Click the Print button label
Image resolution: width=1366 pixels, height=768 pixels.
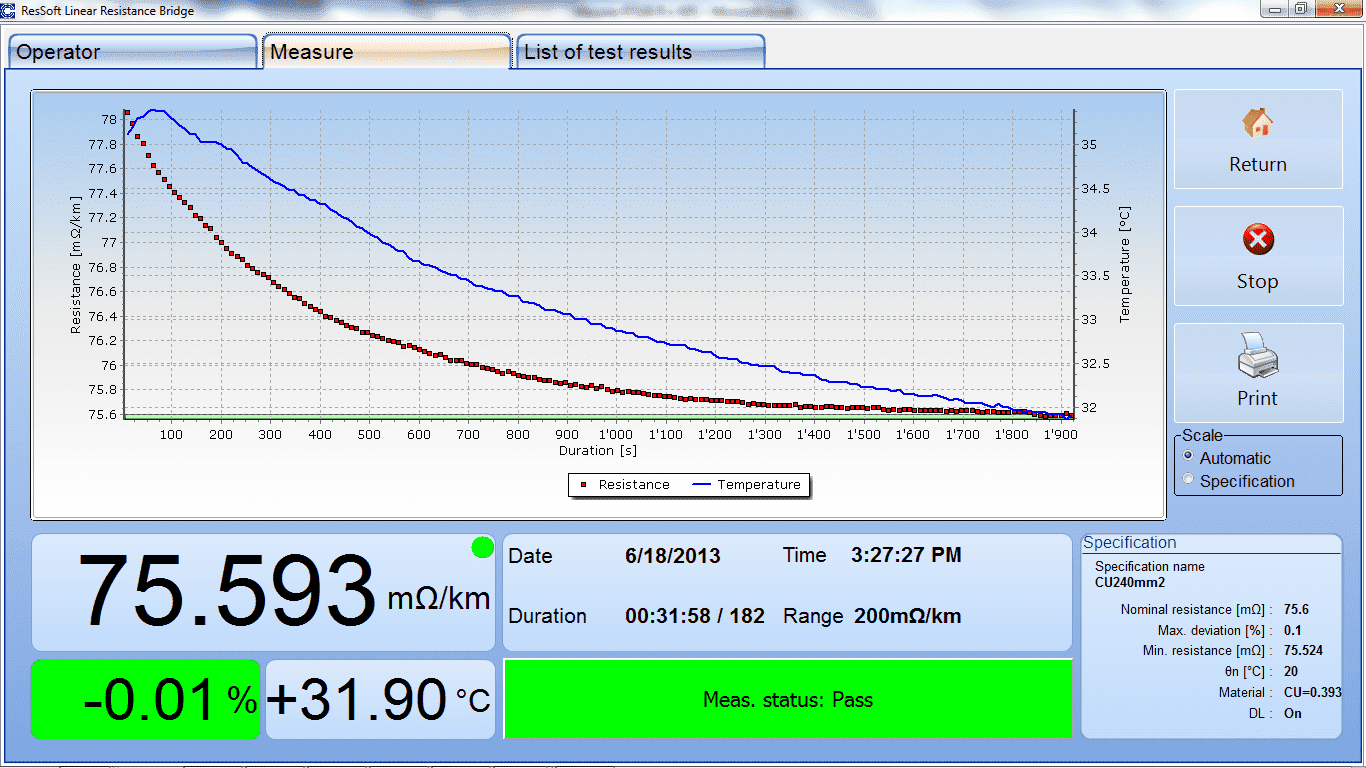1258,399
